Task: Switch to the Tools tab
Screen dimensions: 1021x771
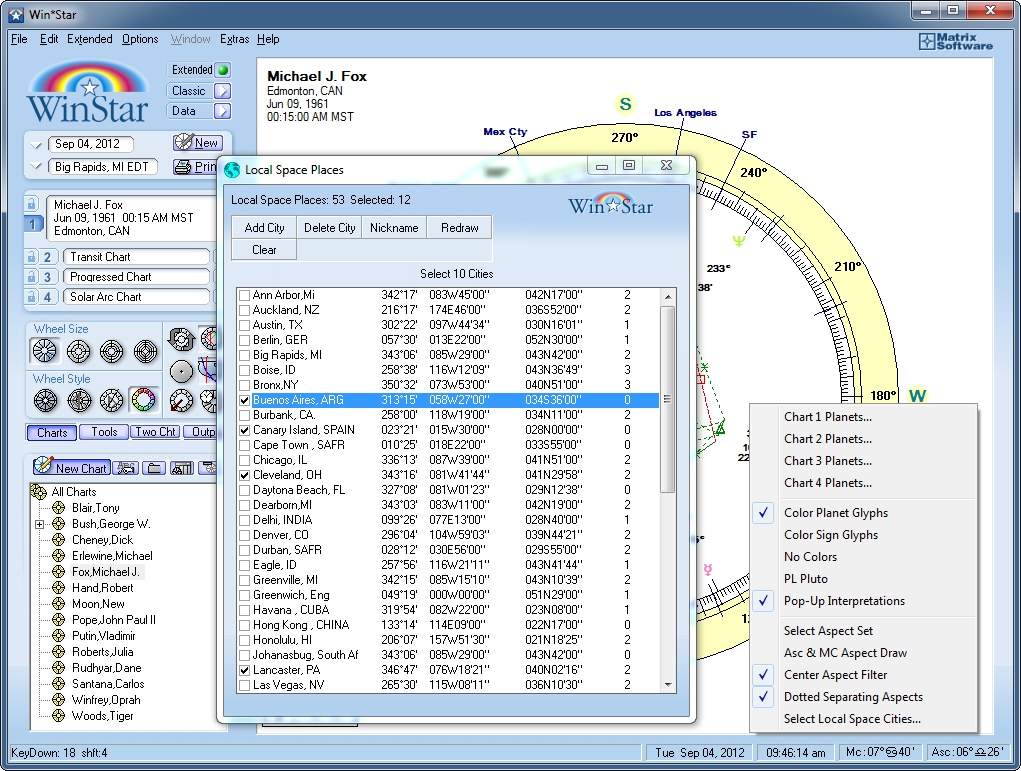Action: coord(104,432)
